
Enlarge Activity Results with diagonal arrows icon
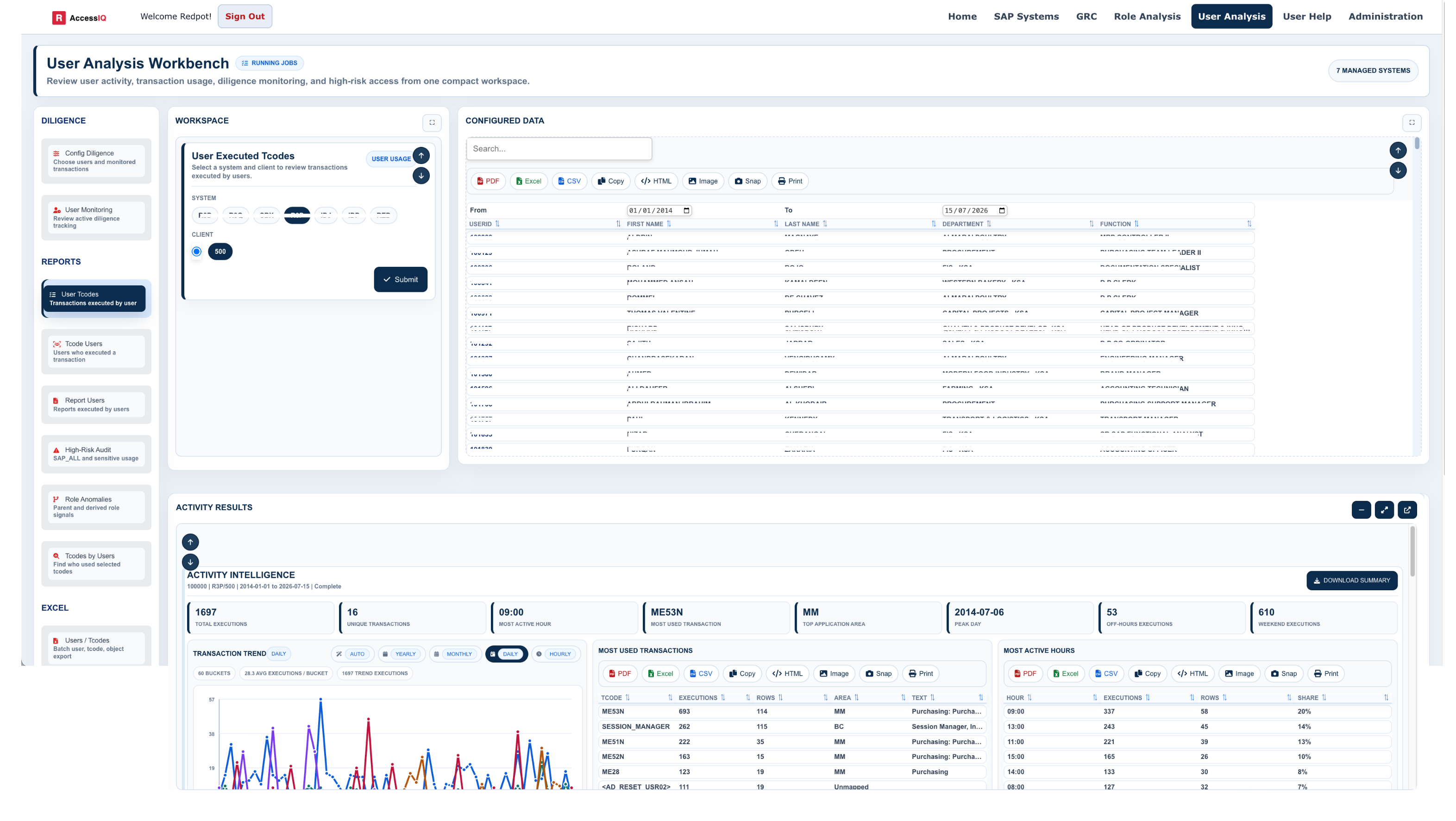pos(1384,510)
